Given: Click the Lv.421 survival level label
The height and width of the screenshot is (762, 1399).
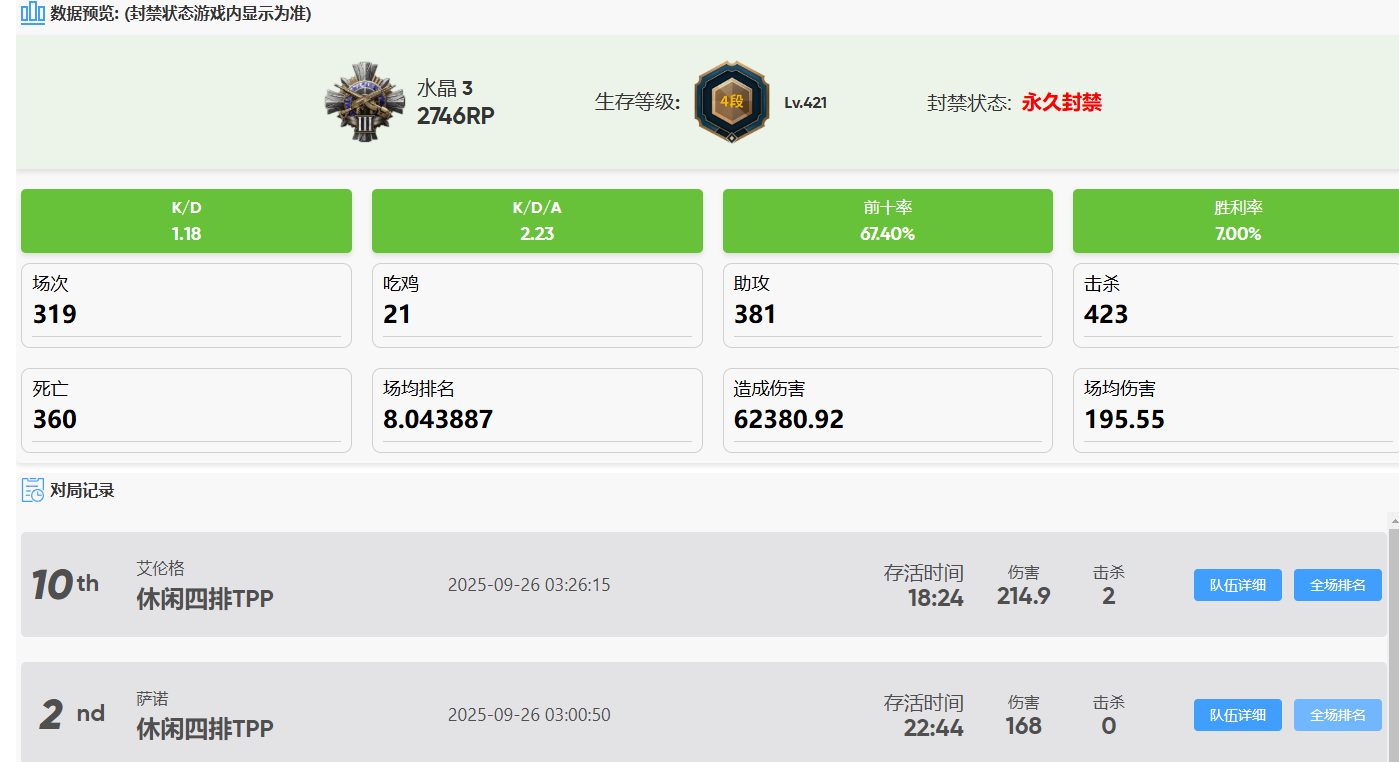Looking at the screenshot, I should (x=805, y=103).
